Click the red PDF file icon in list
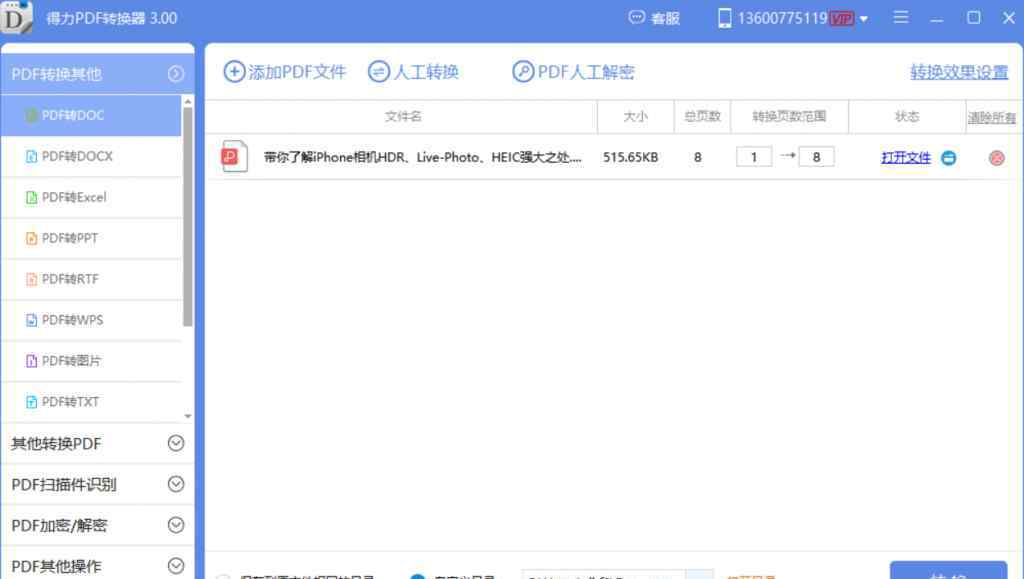 [234, 157]
